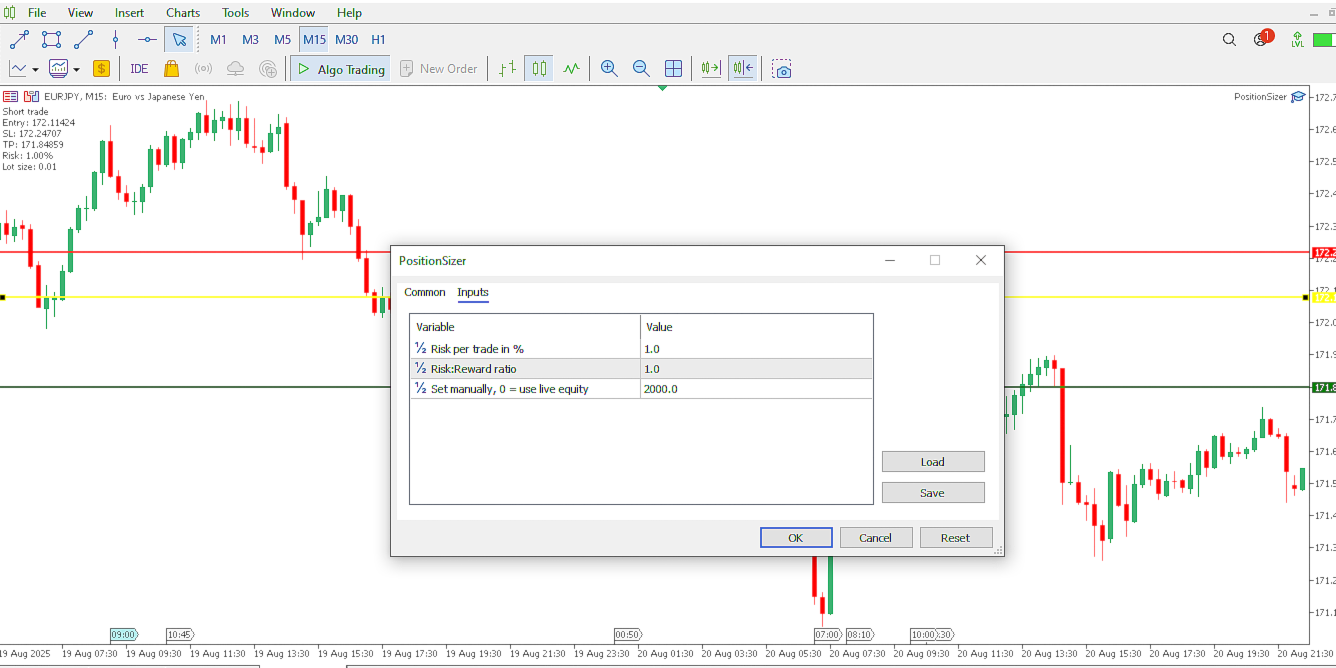Click the copy signal plus icon
The image size is (1336, 668).
[268, 69]
